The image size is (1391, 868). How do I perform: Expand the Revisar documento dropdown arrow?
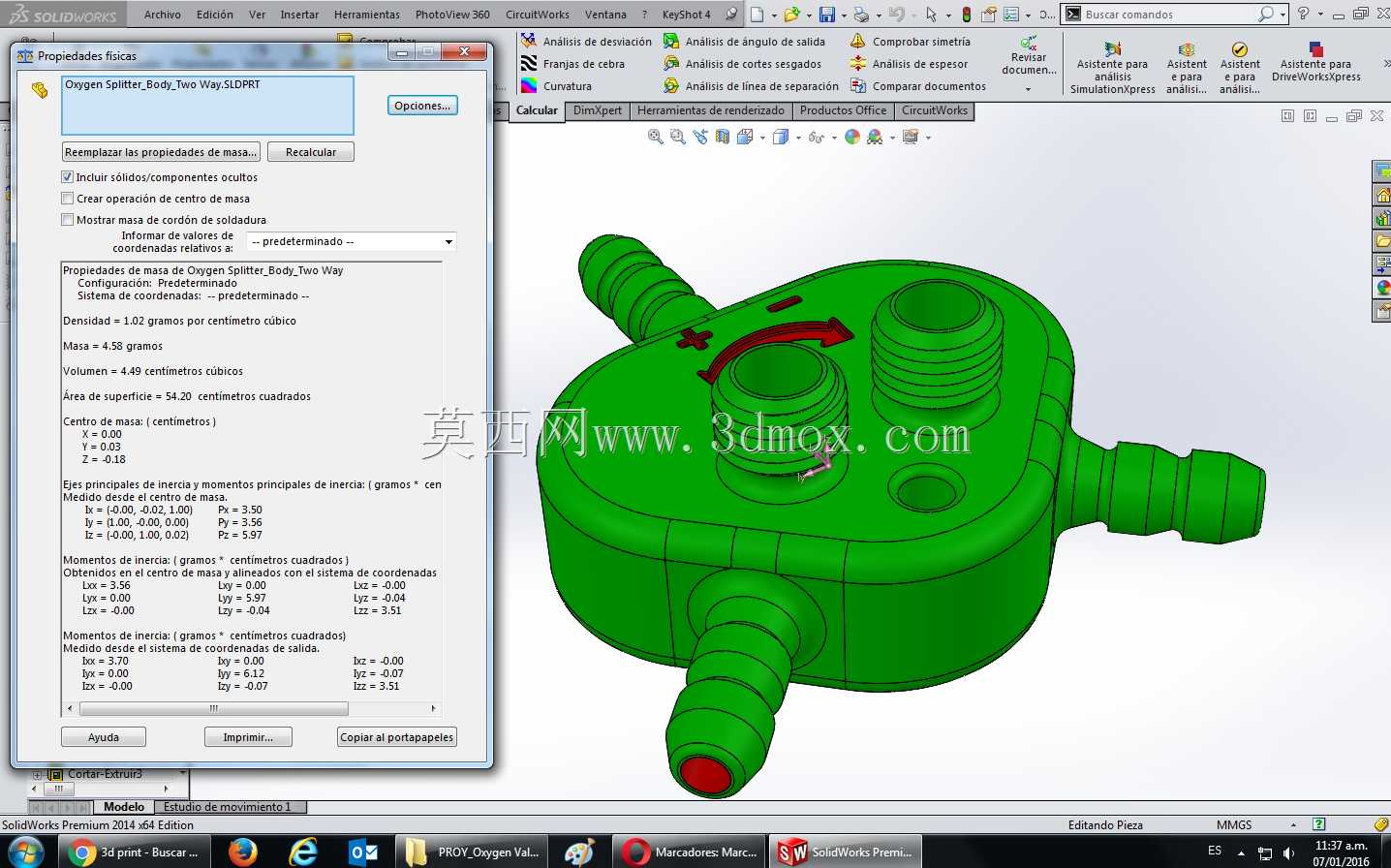click(1028, 89)
